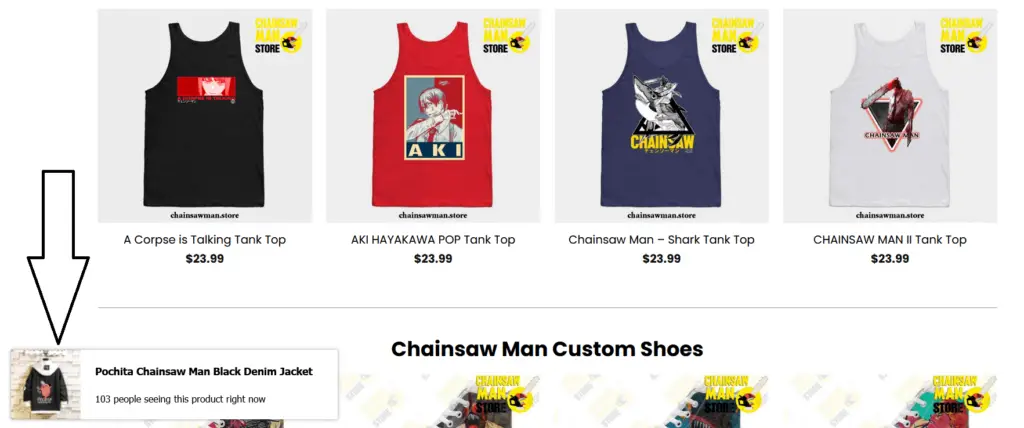Open the white CHAINSAW MAN II tank image

[x=890, y=116]
